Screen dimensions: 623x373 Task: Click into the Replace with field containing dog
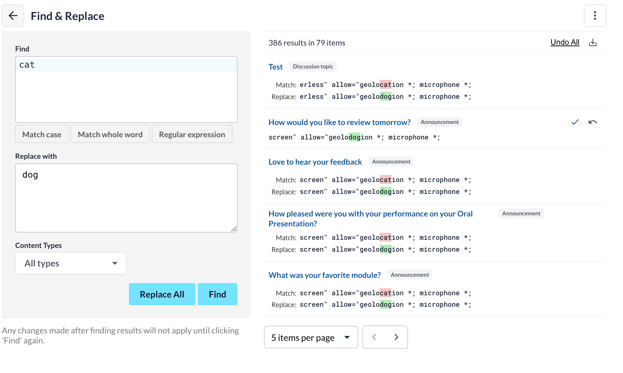coord(126,198)
